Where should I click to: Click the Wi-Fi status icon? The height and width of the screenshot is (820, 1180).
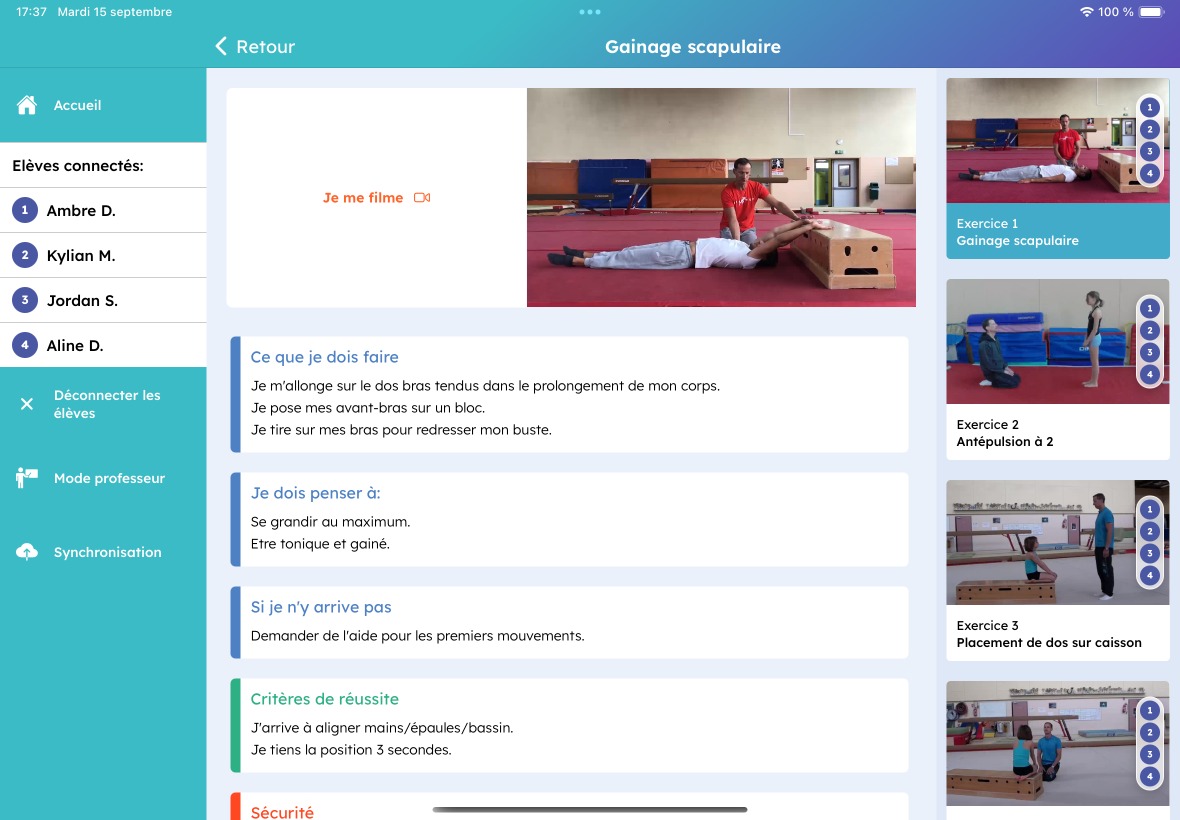1086,12
